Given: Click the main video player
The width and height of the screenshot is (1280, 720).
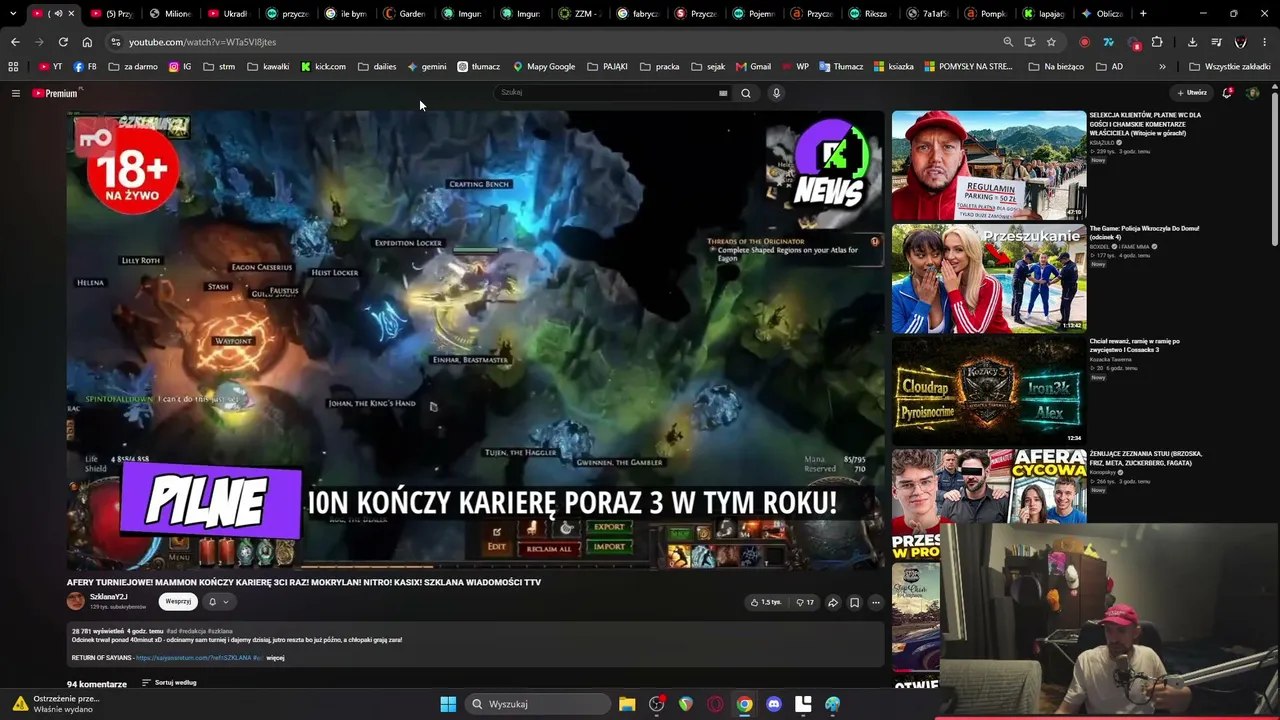Looking at the screenshot, I should (476, 340).
